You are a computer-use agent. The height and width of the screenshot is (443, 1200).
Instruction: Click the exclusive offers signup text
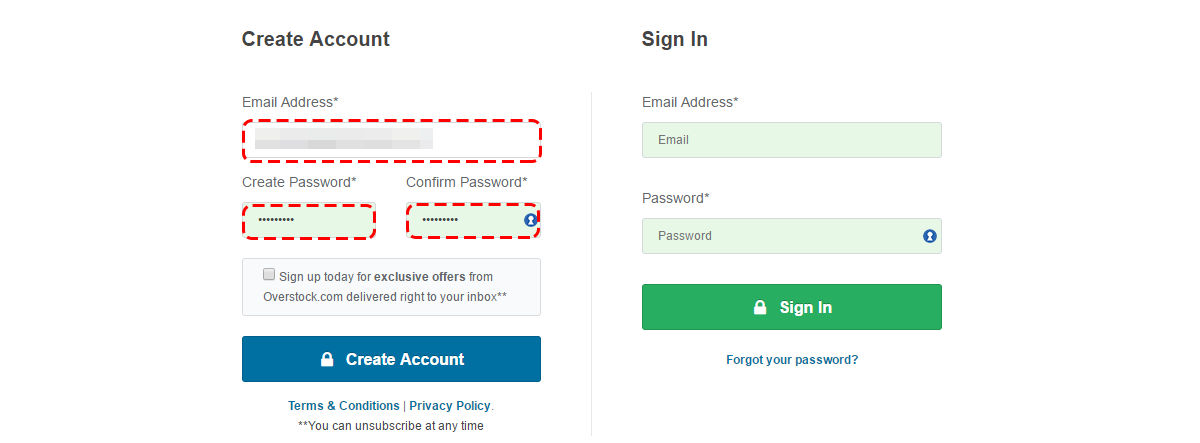[385, 287]
